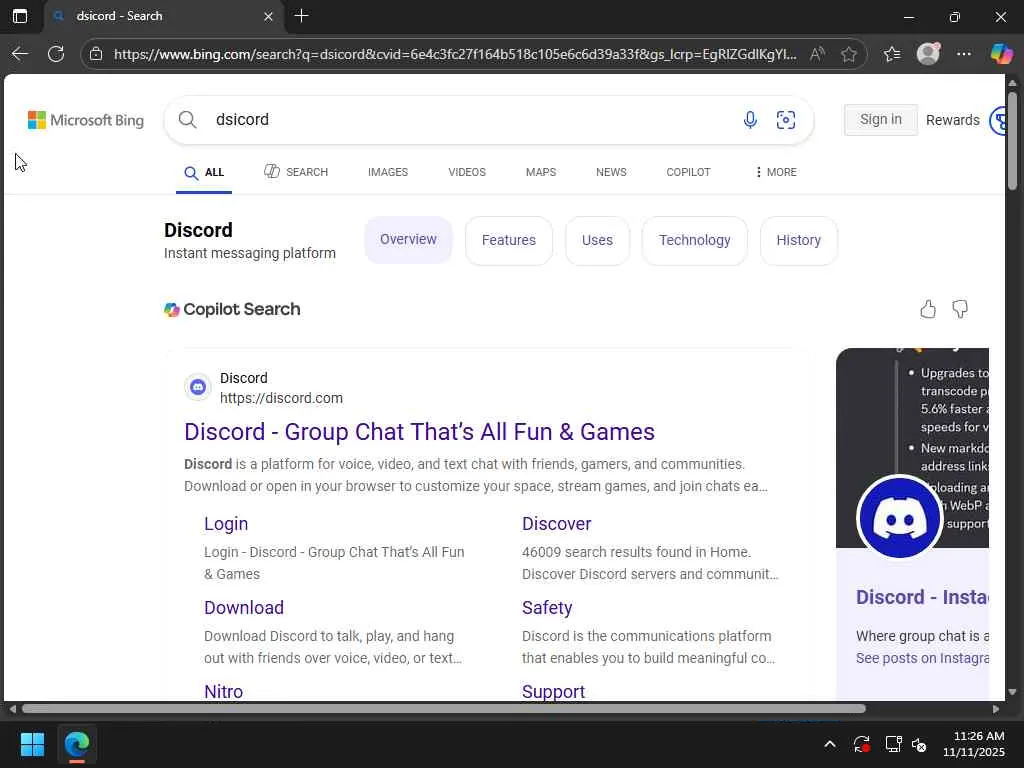Open visual search camera icon
The image size is (1024, 768).
[x=786, y=120]
